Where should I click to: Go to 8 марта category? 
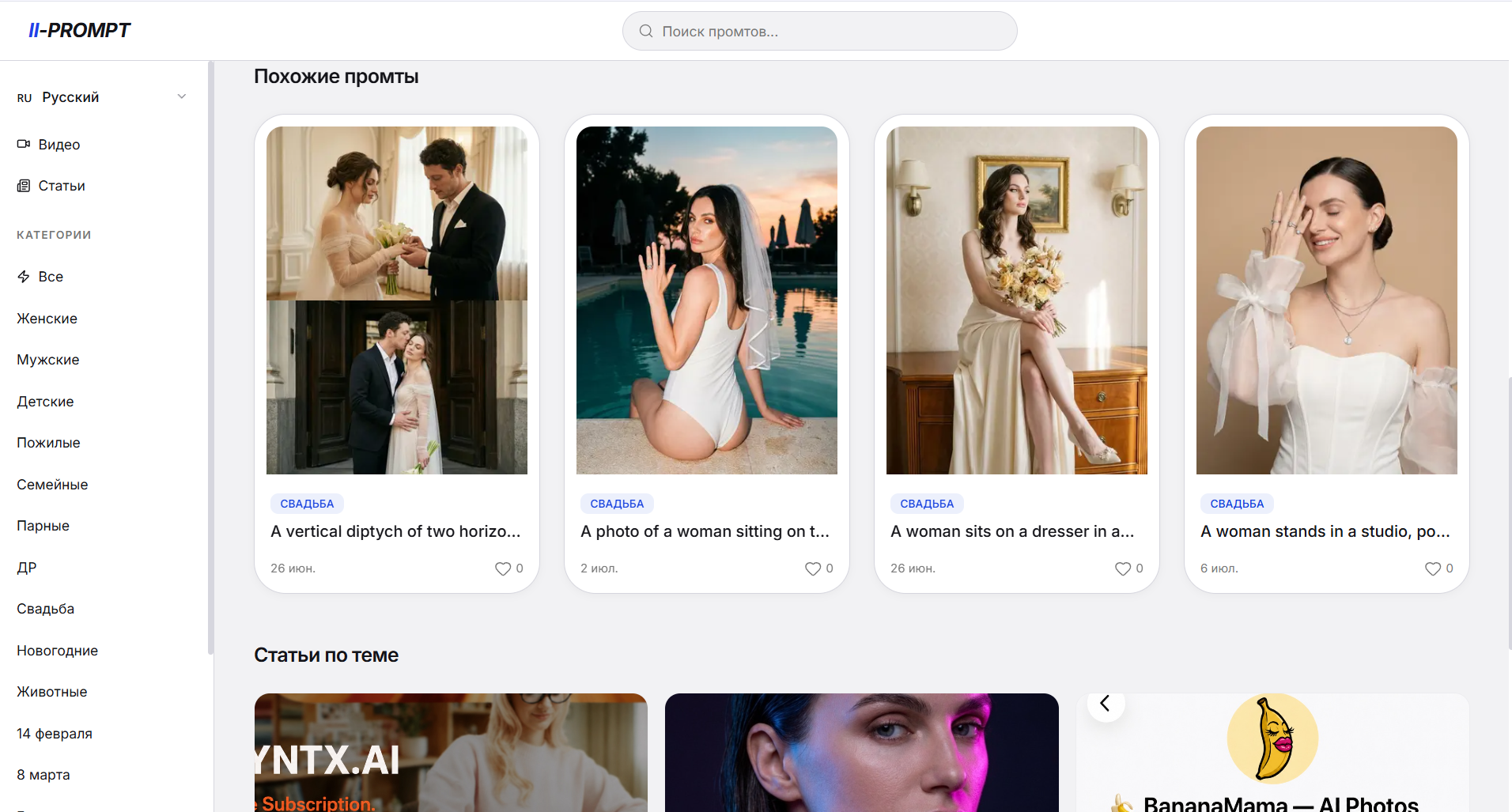[43, 775]
